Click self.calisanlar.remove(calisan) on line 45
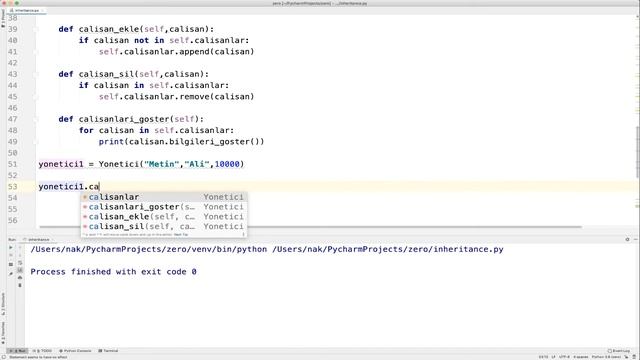 [176, 97]
